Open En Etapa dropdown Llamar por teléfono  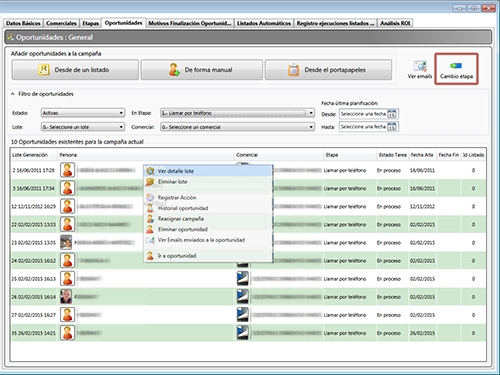pos(237,113)
